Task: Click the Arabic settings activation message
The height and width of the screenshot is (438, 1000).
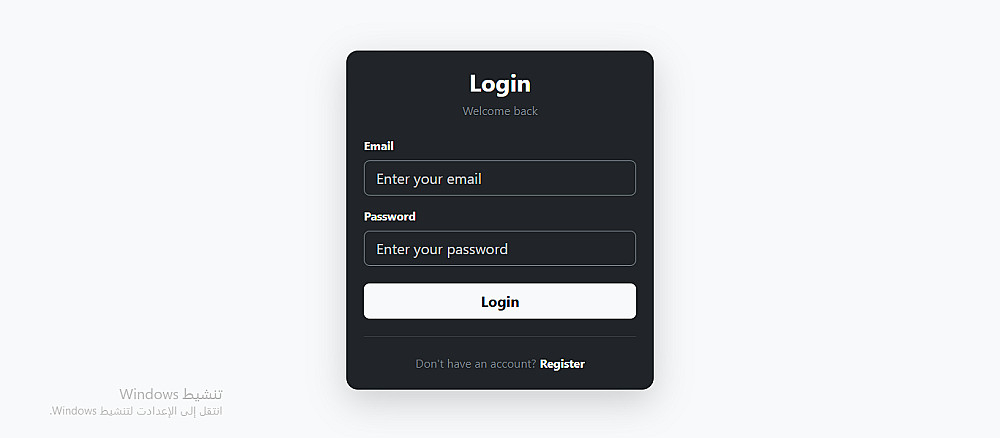Action: 136,411
